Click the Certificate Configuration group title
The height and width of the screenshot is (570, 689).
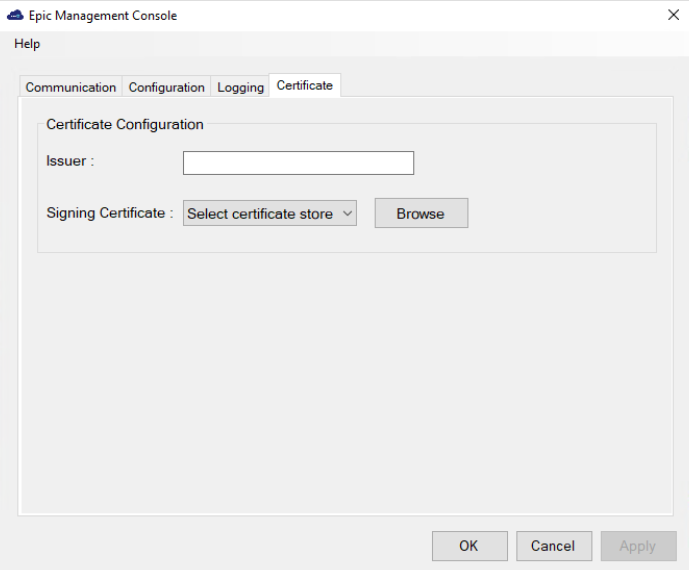(x=125, y=124)
